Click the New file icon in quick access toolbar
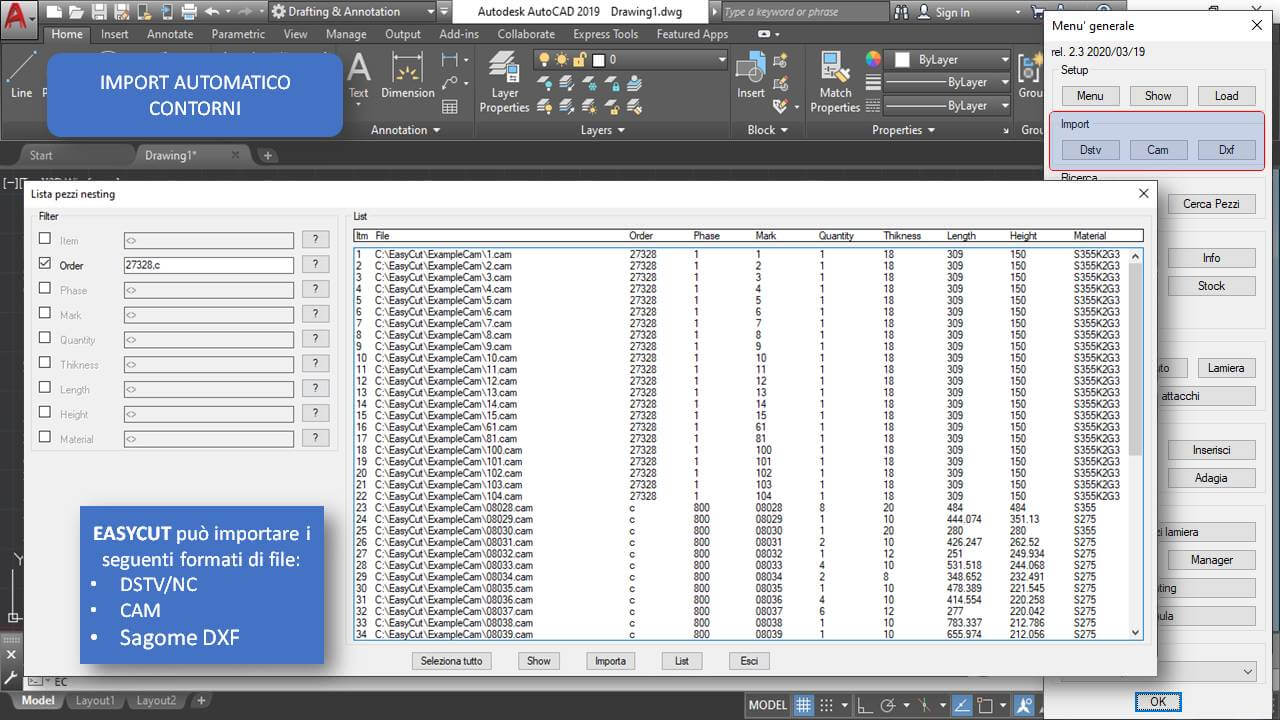Screen dimensions: 1280x720 pos(53,12)
